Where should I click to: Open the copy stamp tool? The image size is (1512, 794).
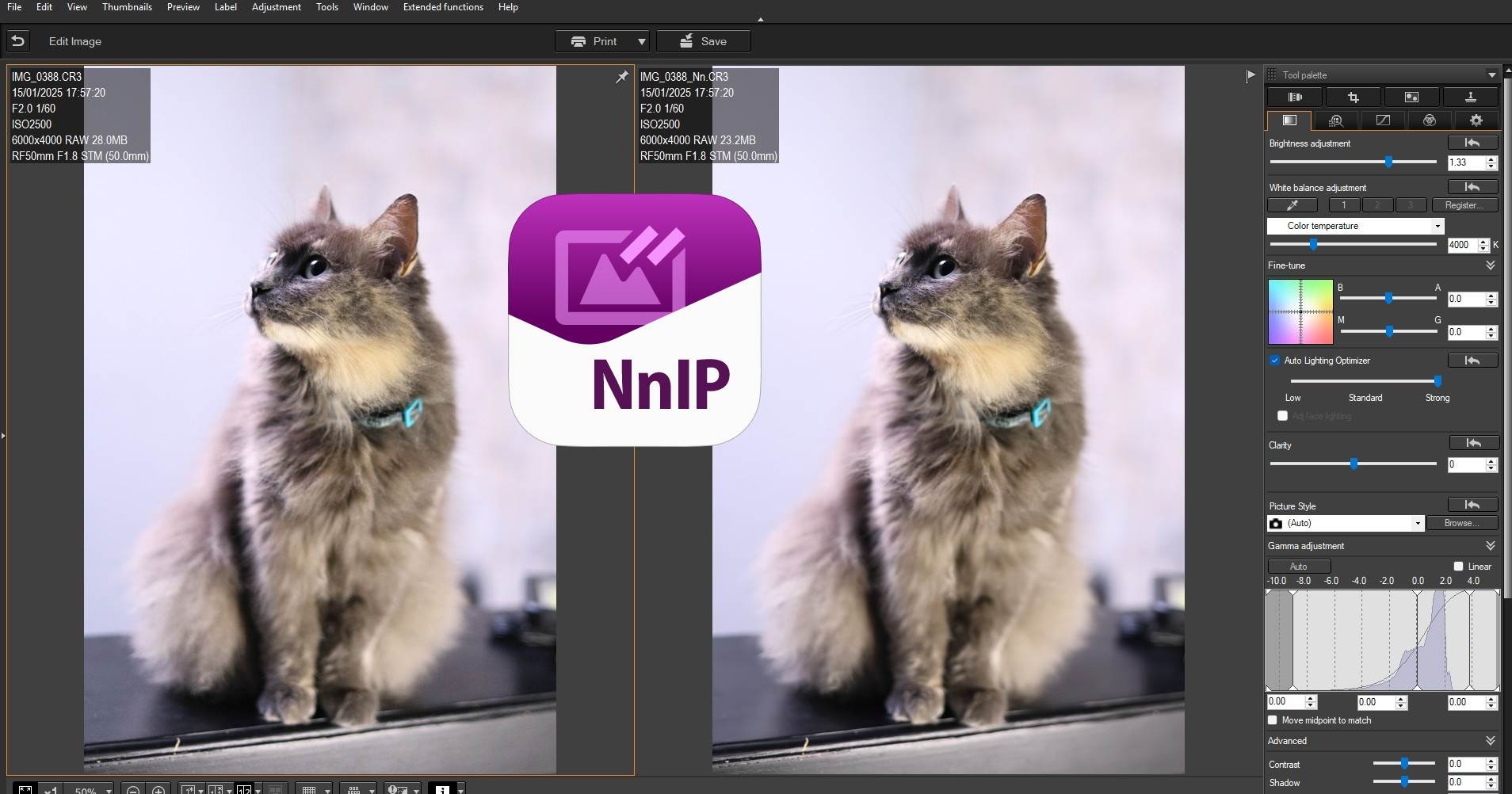click(1470, 97)
